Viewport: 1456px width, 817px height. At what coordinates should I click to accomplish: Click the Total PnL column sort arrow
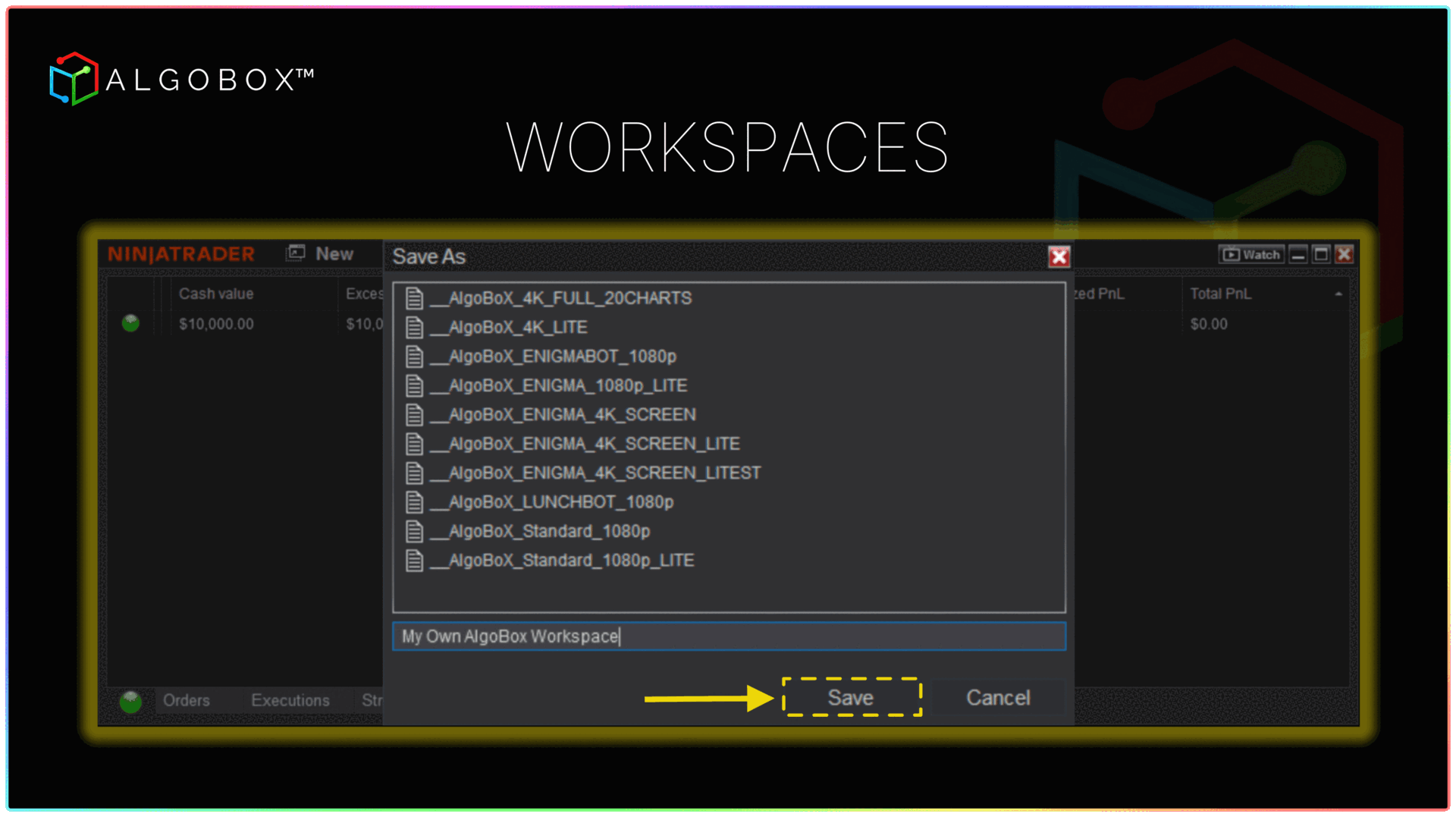point(1338,294)
